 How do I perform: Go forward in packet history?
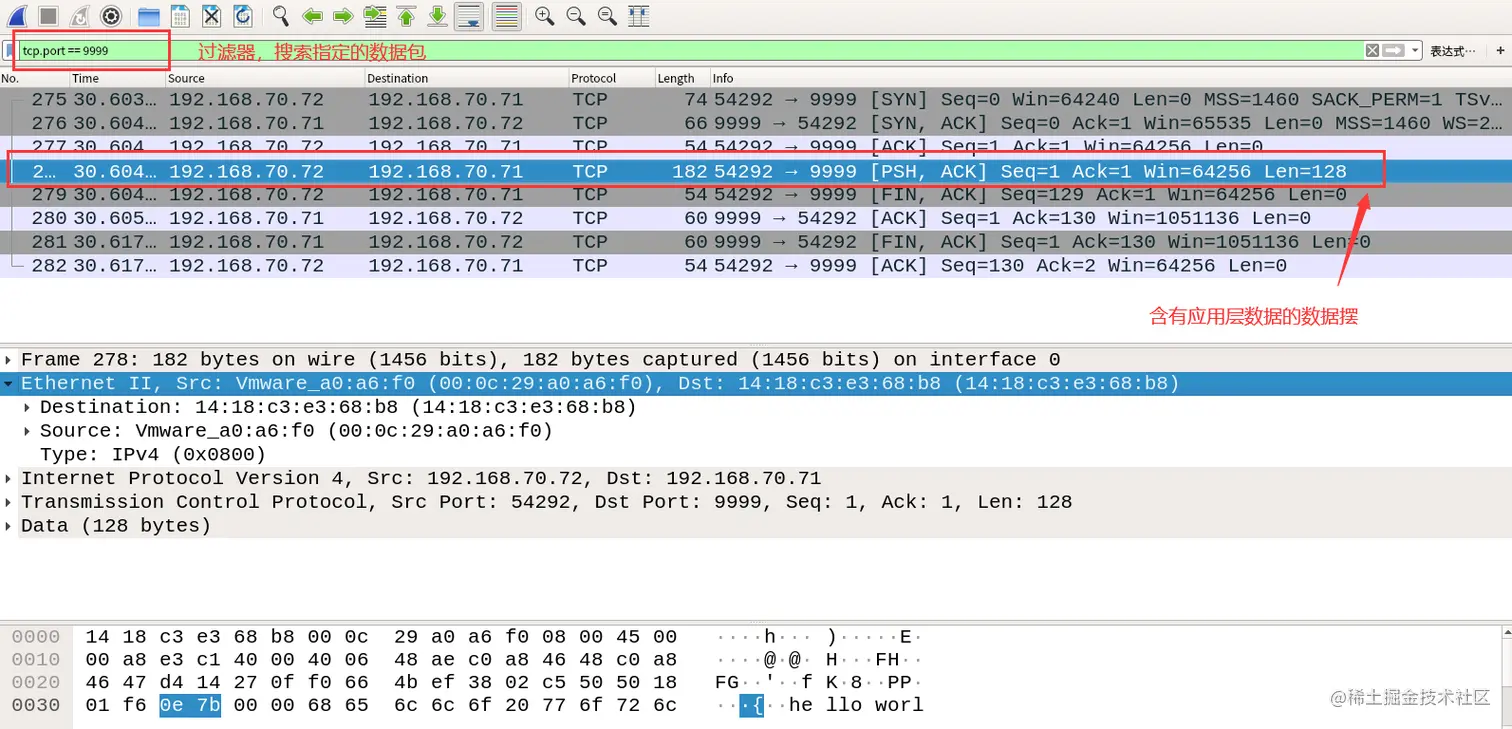(343, 16)
